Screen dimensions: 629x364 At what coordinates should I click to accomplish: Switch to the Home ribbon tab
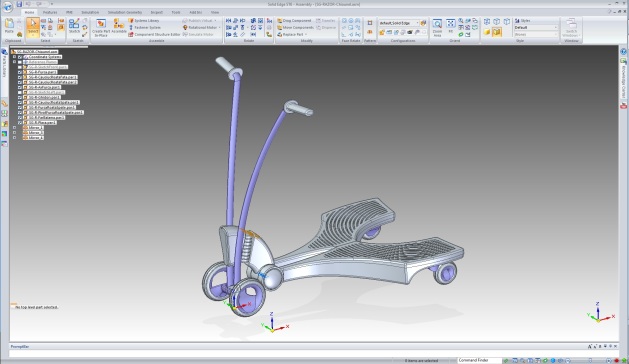click(x=30, y=12)
